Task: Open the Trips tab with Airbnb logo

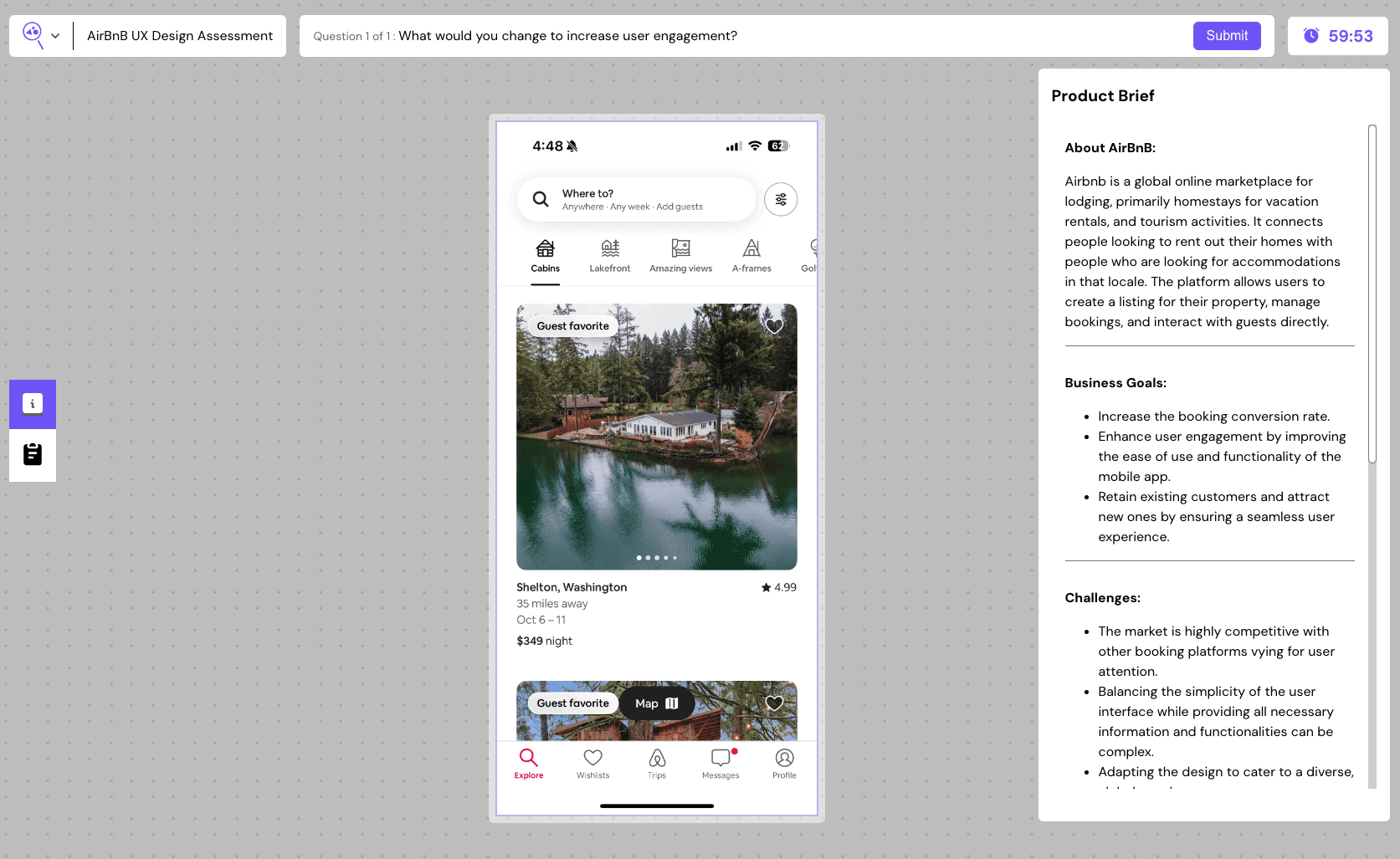Action: point(657,764)
